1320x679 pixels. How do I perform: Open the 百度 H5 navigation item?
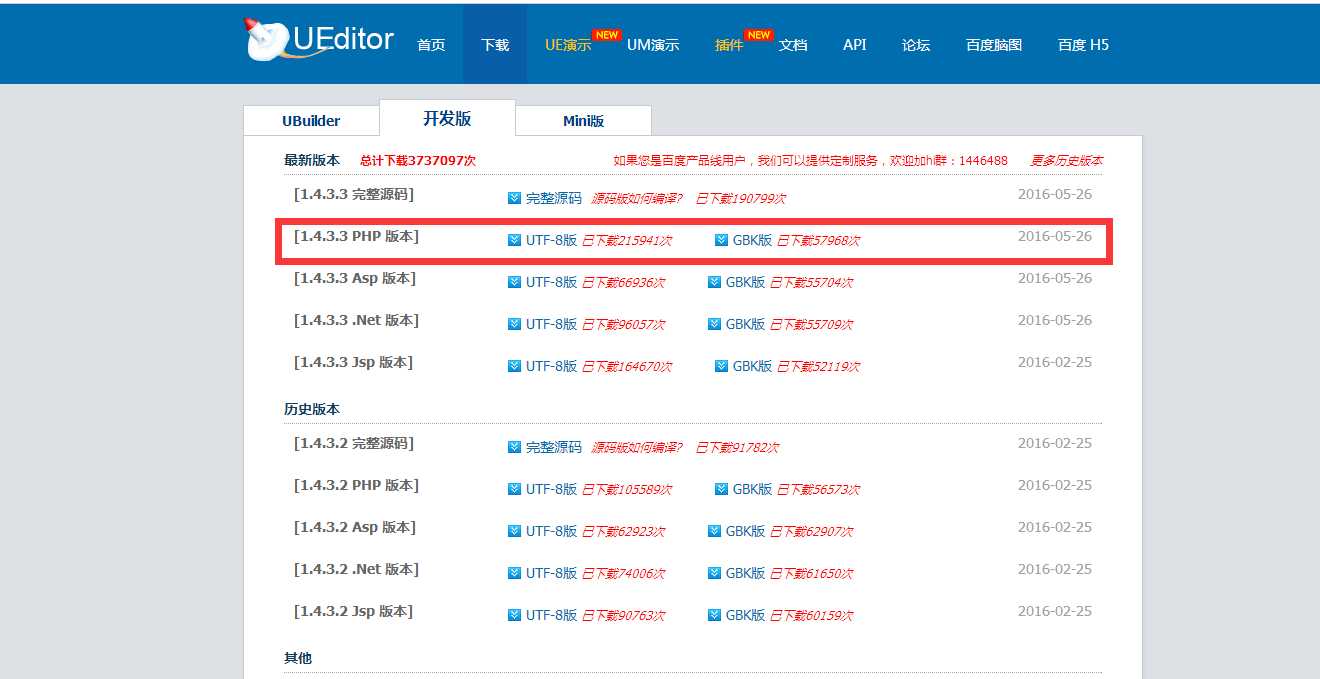1083,45
